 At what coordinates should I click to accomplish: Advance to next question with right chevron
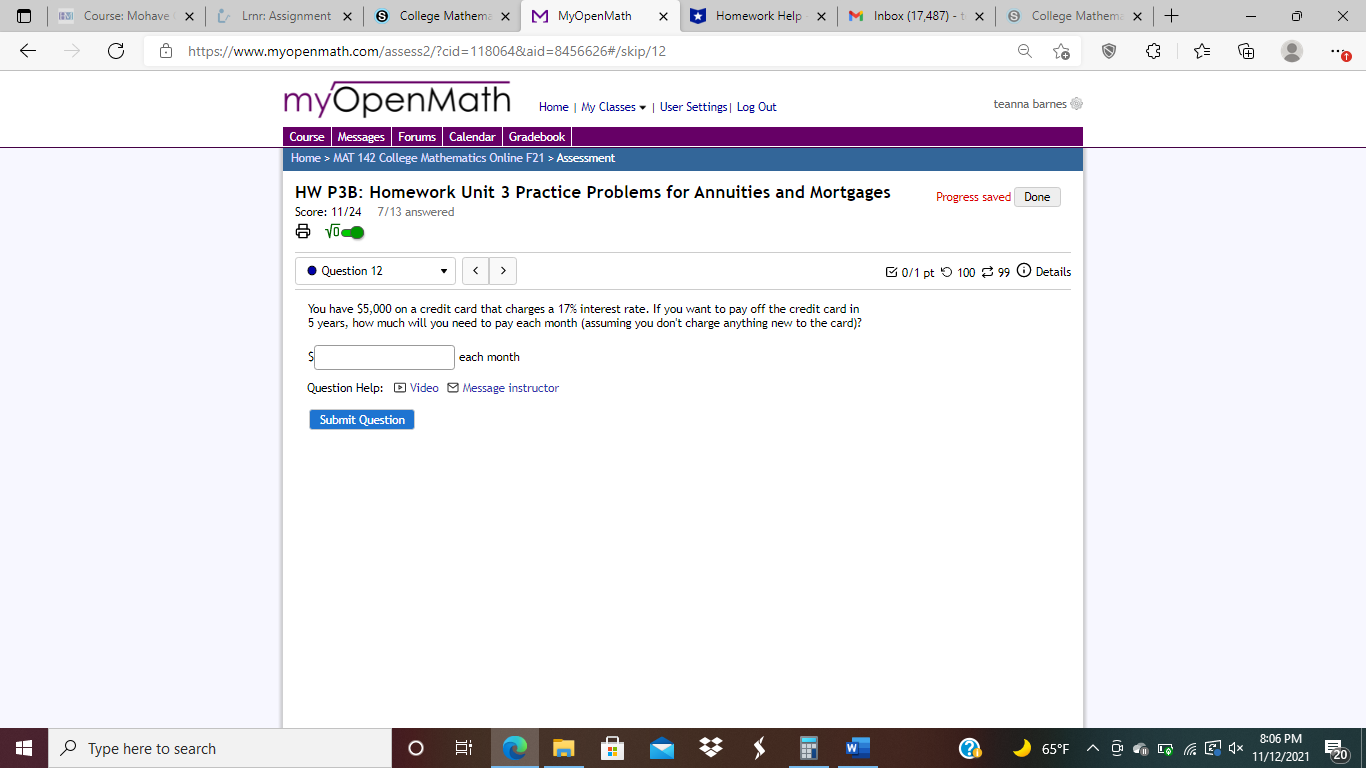[502, 270]
